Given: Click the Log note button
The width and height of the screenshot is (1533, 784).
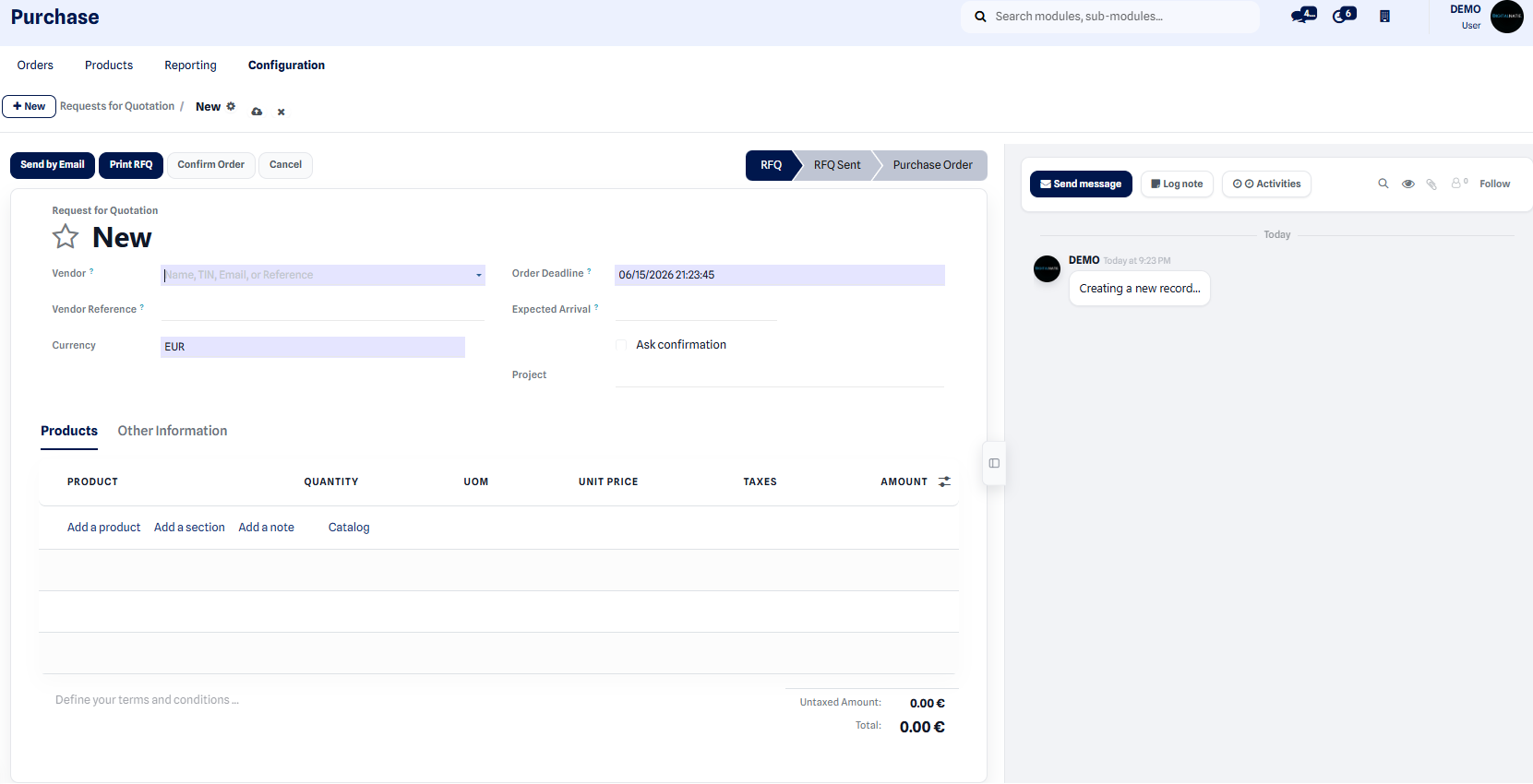Looking at the screenshot, I should point(1177,184).
